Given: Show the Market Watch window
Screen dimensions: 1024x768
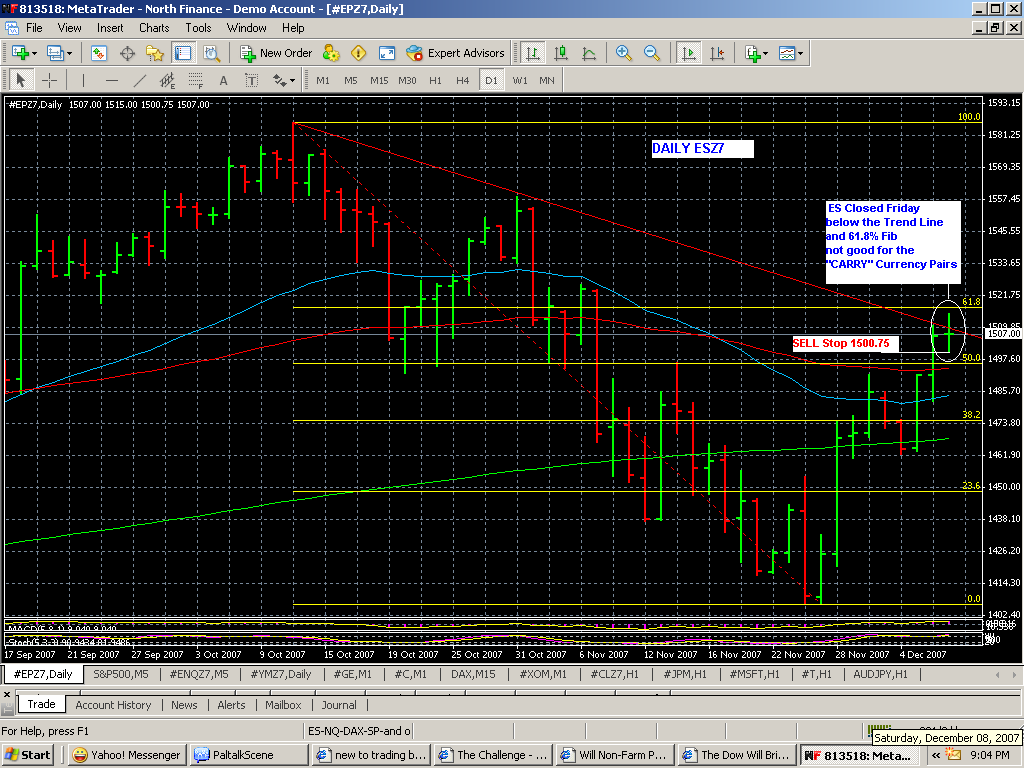Looking at the screenshot, I should click(99, 53).
